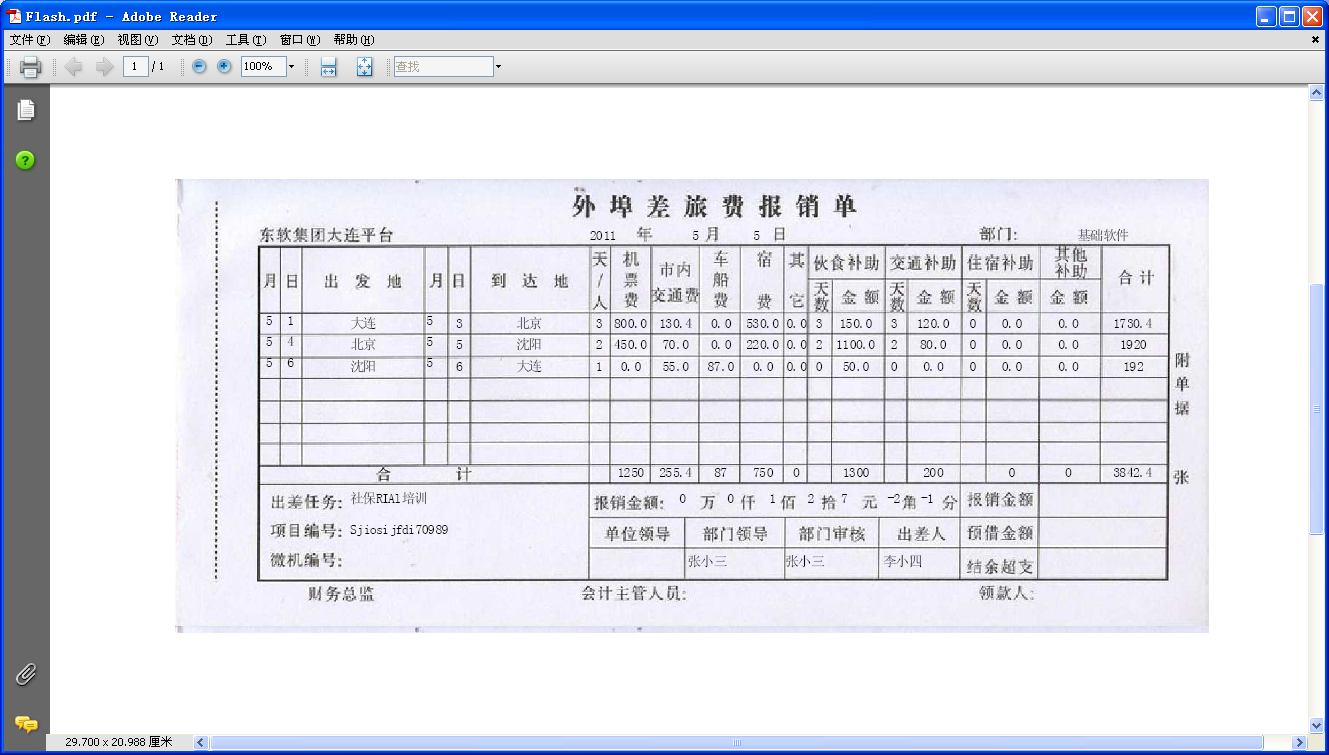Click the label 会计主管人员
This screenshot has width=1329, height=755.
634,594
